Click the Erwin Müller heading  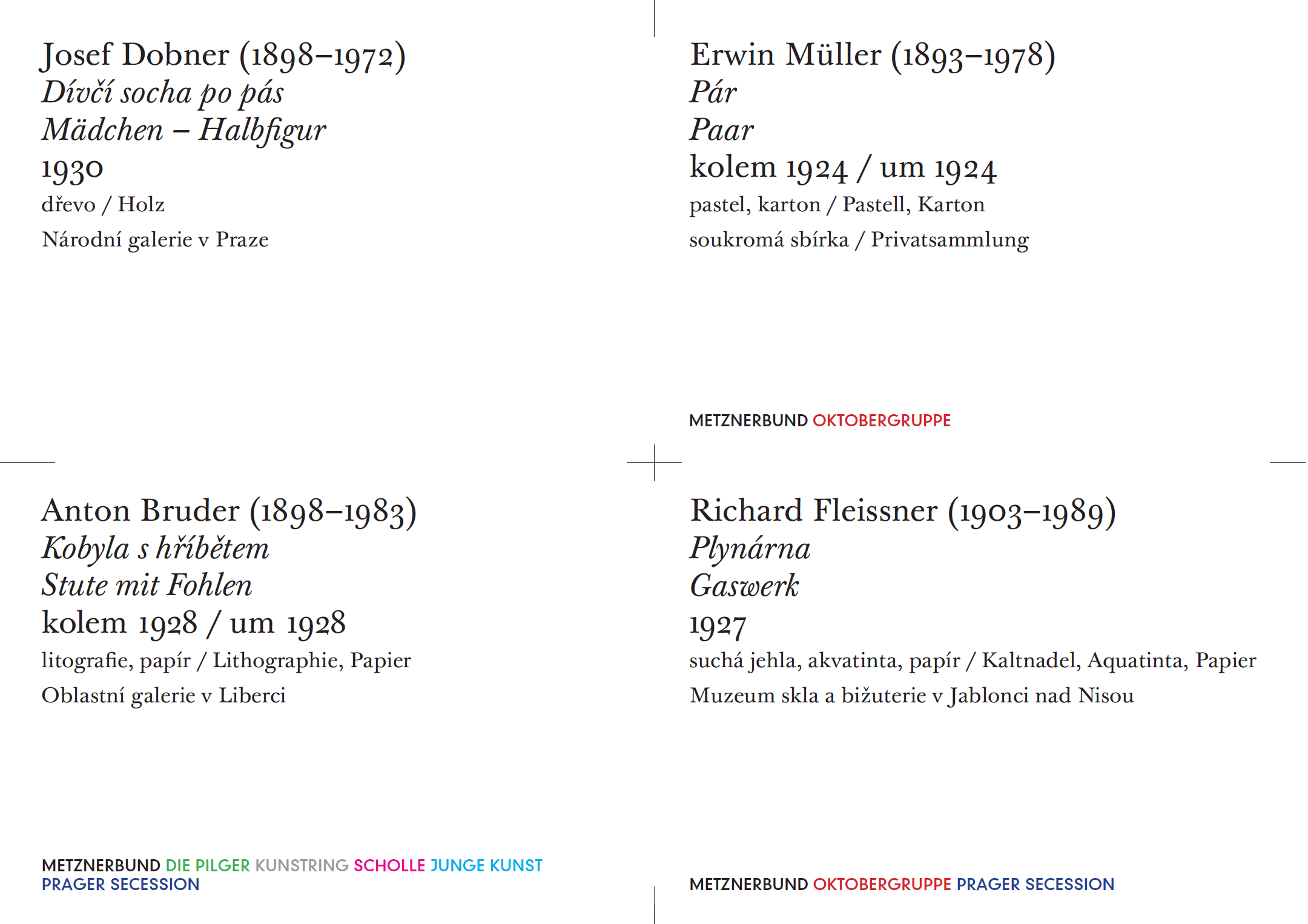coord(873,56)
